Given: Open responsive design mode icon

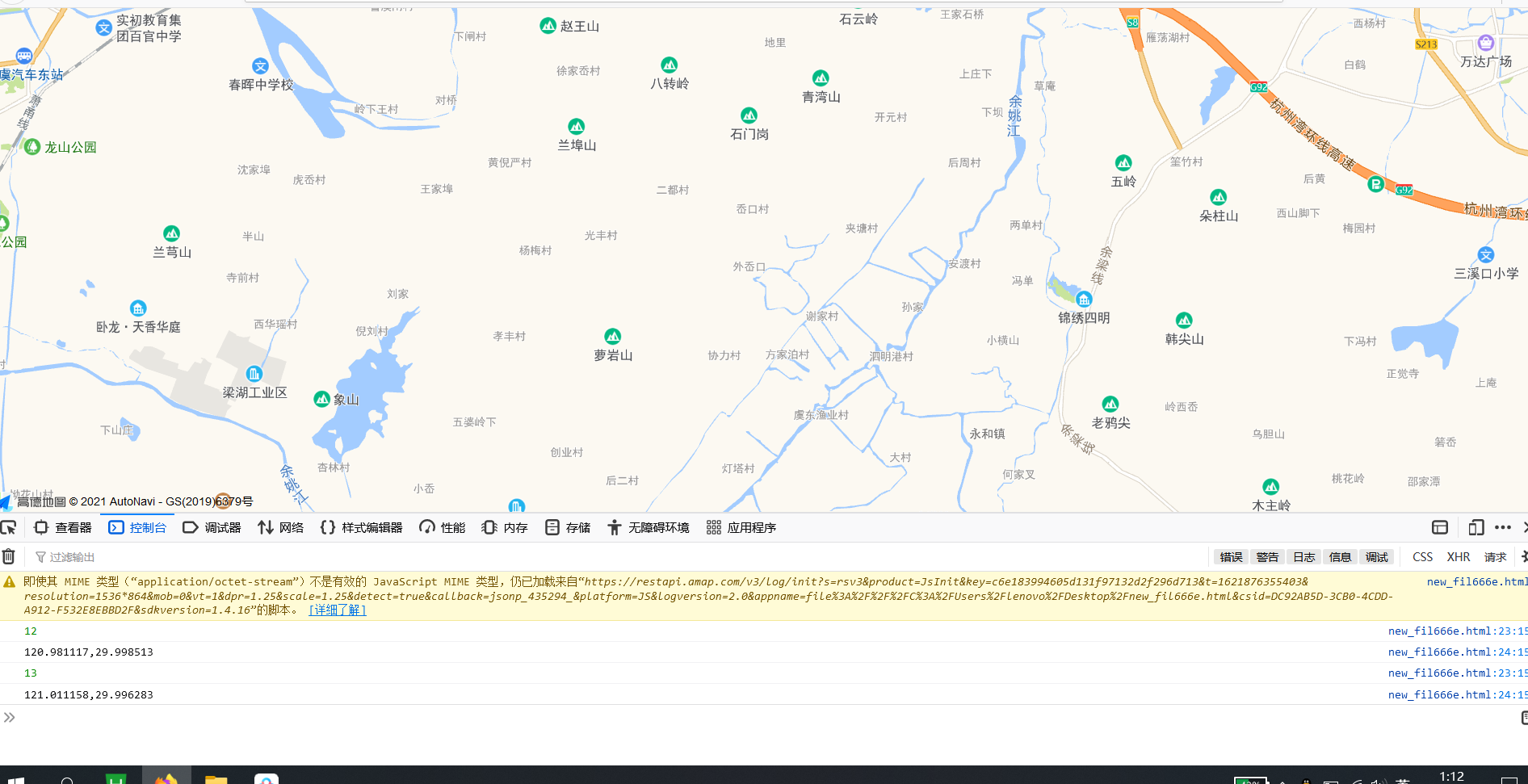Looking at the screenshot, I should 1476,527.
